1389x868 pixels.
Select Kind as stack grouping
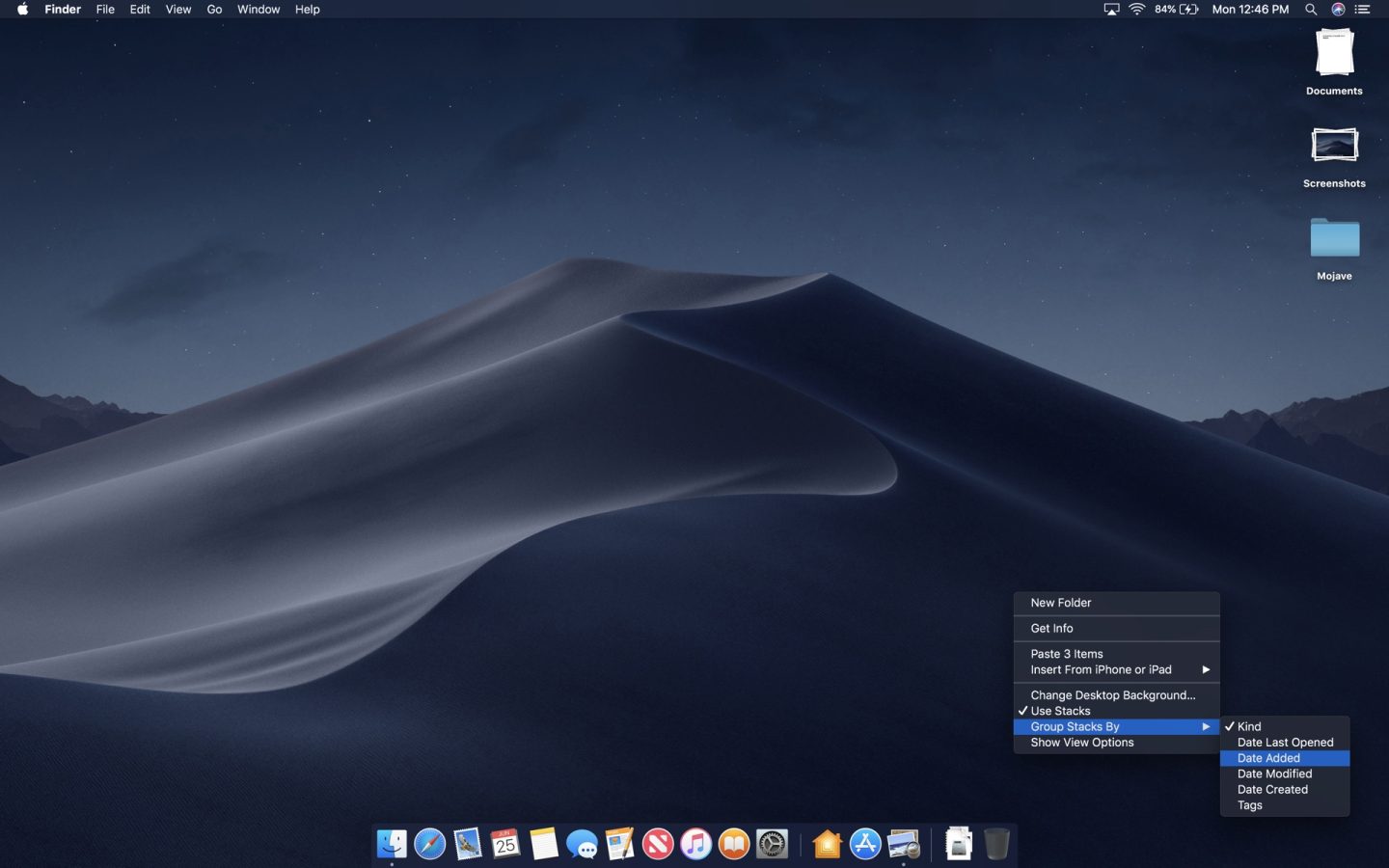coord(1248,726)
